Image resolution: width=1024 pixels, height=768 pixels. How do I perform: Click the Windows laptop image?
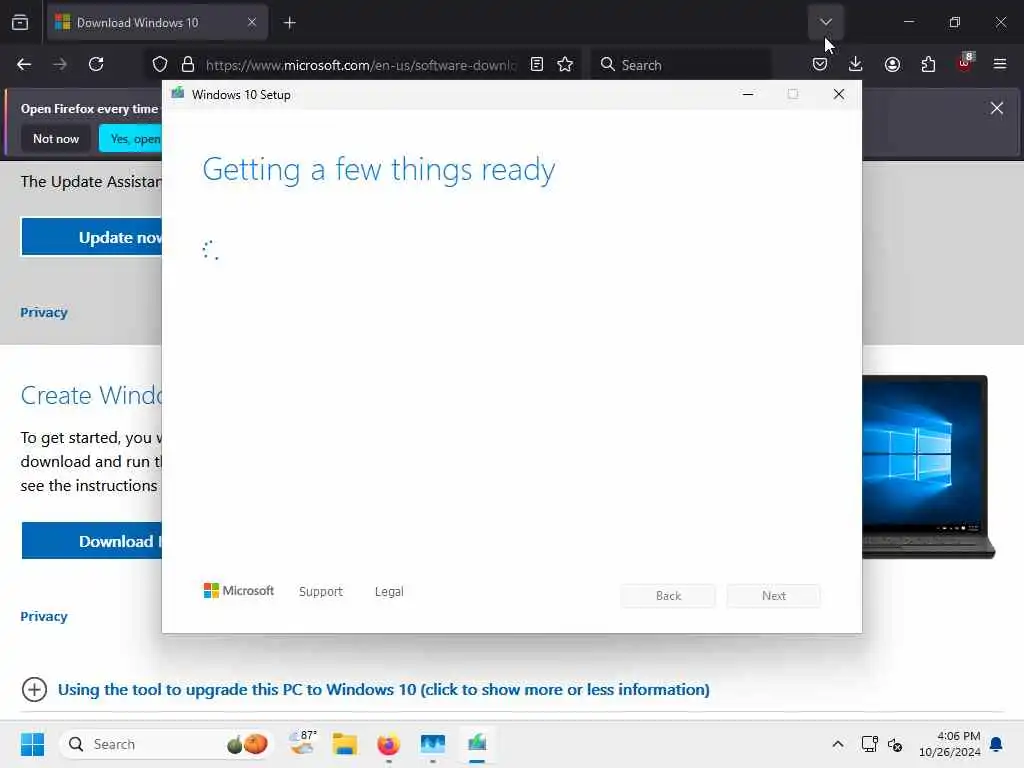coord(928,466)
